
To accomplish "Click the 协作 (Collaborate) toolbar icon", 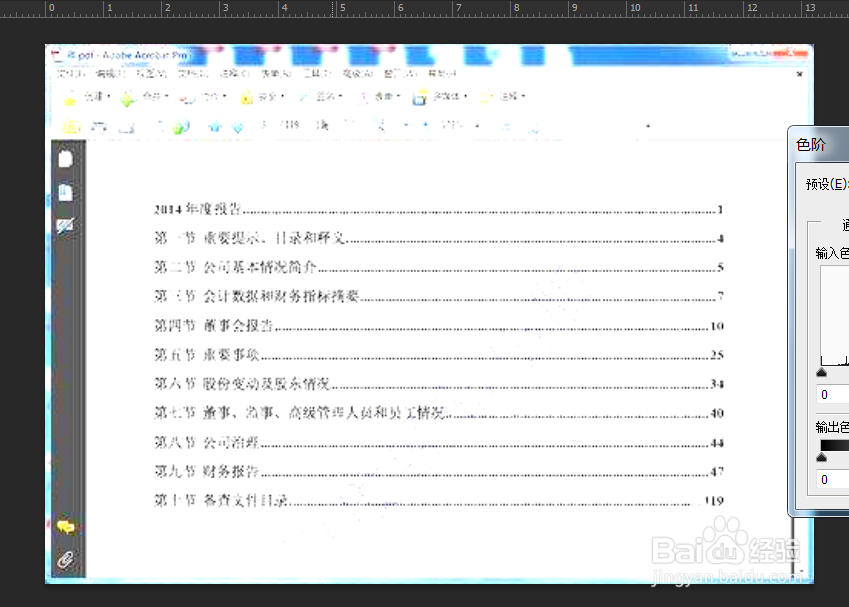I will (x=187, y=99).
